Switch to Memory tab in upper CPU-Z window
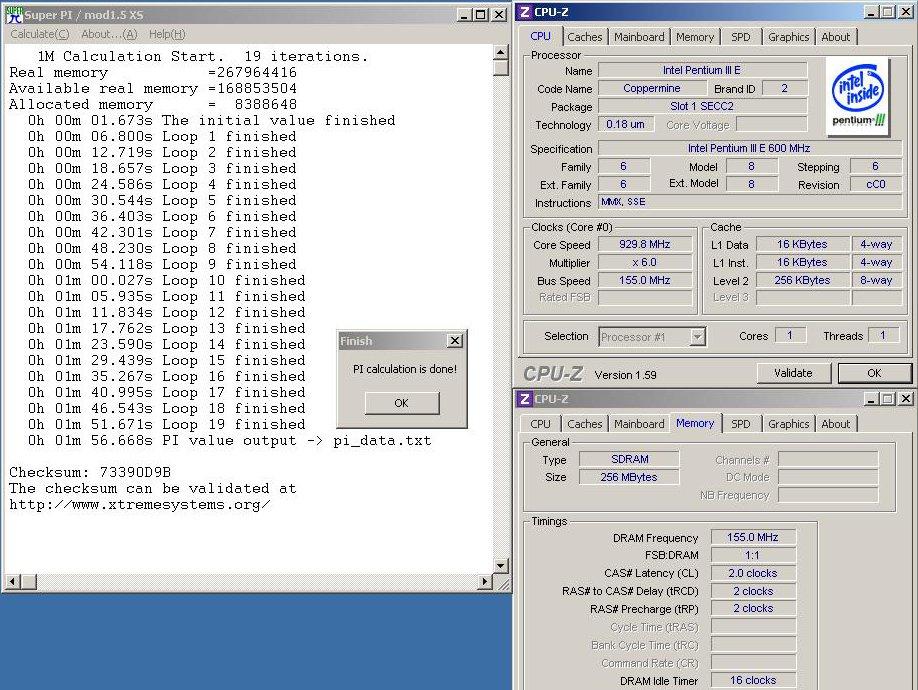 pos(695,37)
